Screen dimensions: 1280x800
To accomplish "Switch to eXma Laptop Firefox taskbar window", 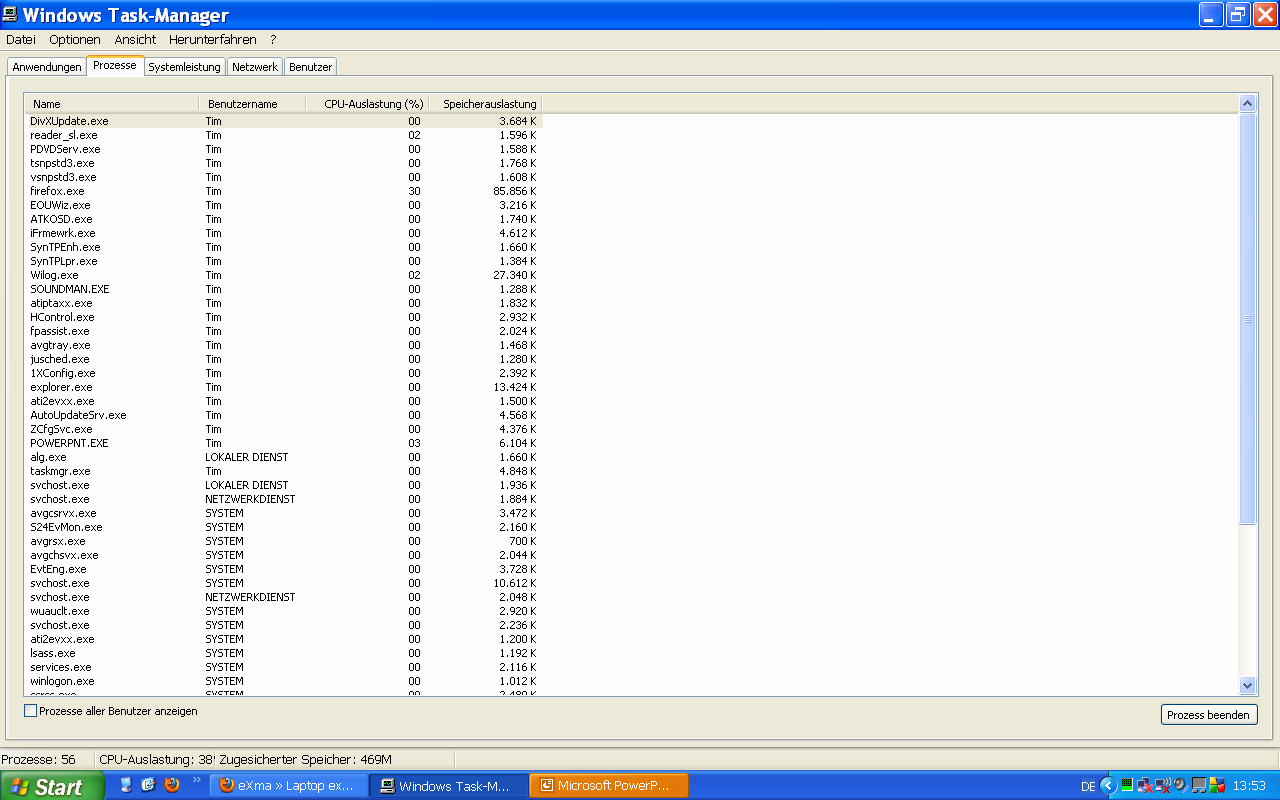I will pyautogui.click(x=287, y=786).
